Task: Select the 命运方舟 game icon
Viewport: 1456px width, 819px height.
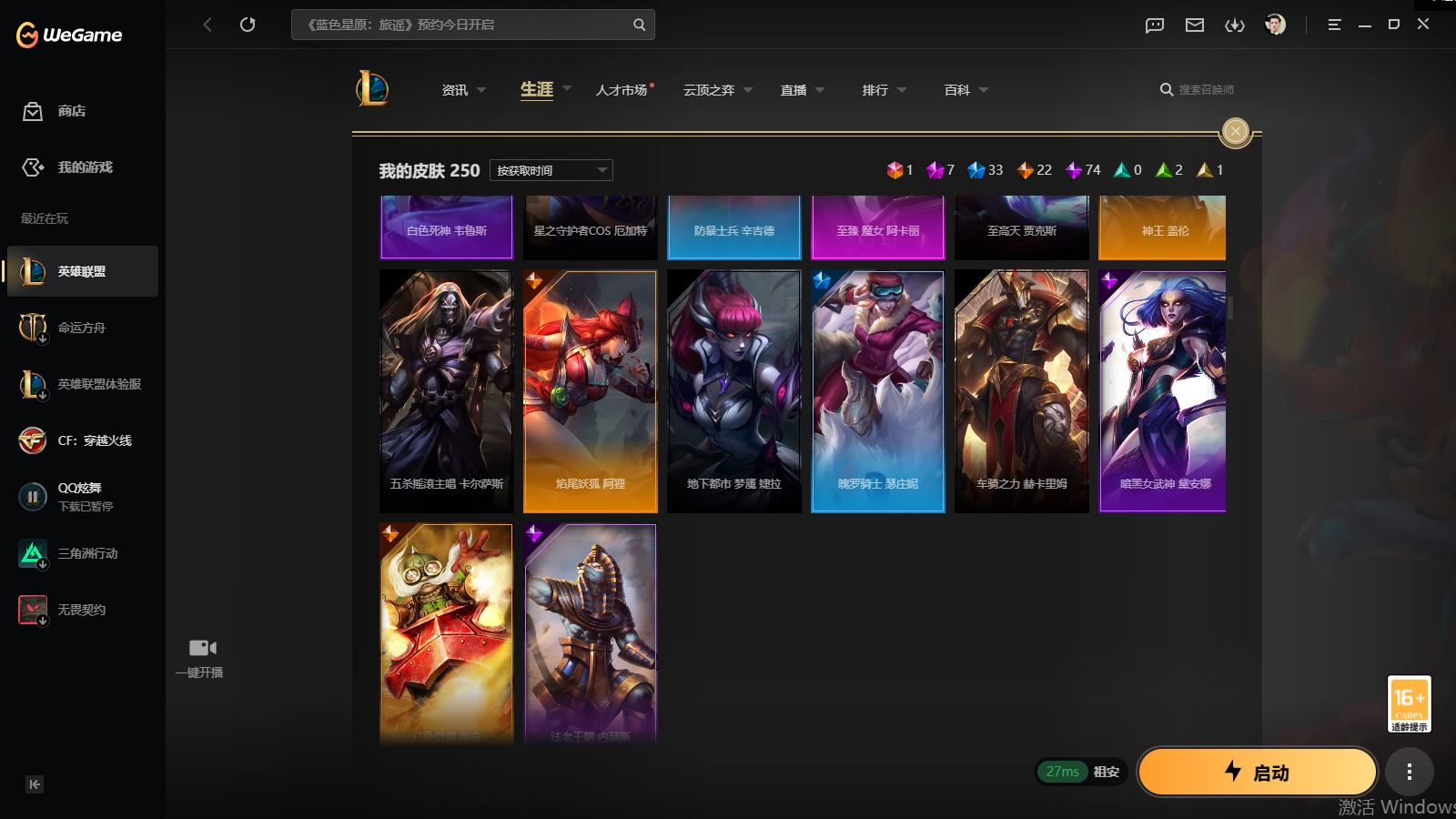Action: [x=33, y=328]
